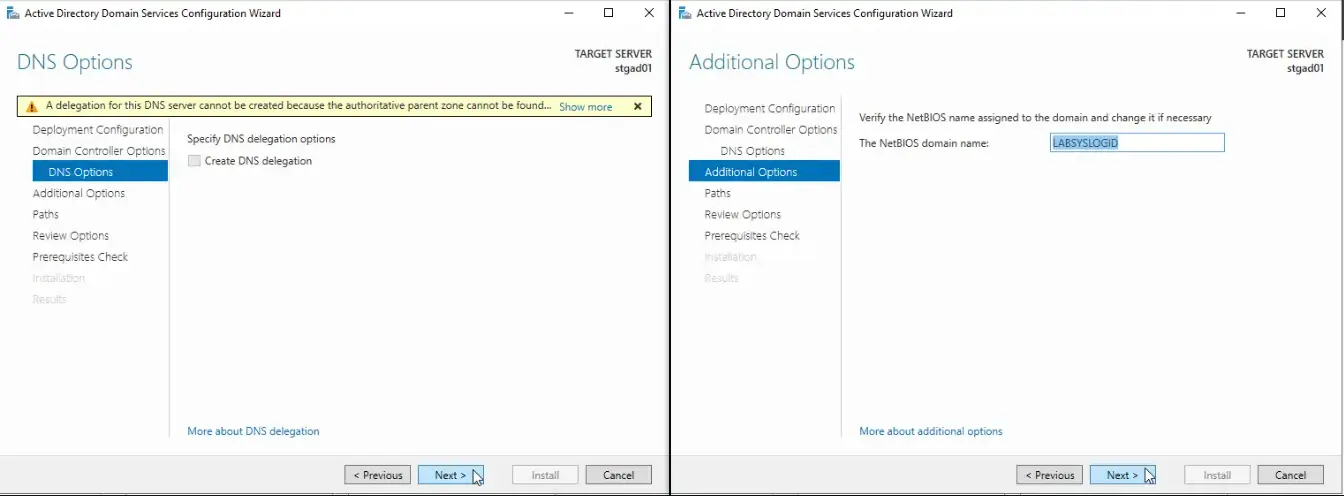1344x496 pixels.
Task: Click the stgad01 target server name in the DNS Options window
Action: [632, 68]
